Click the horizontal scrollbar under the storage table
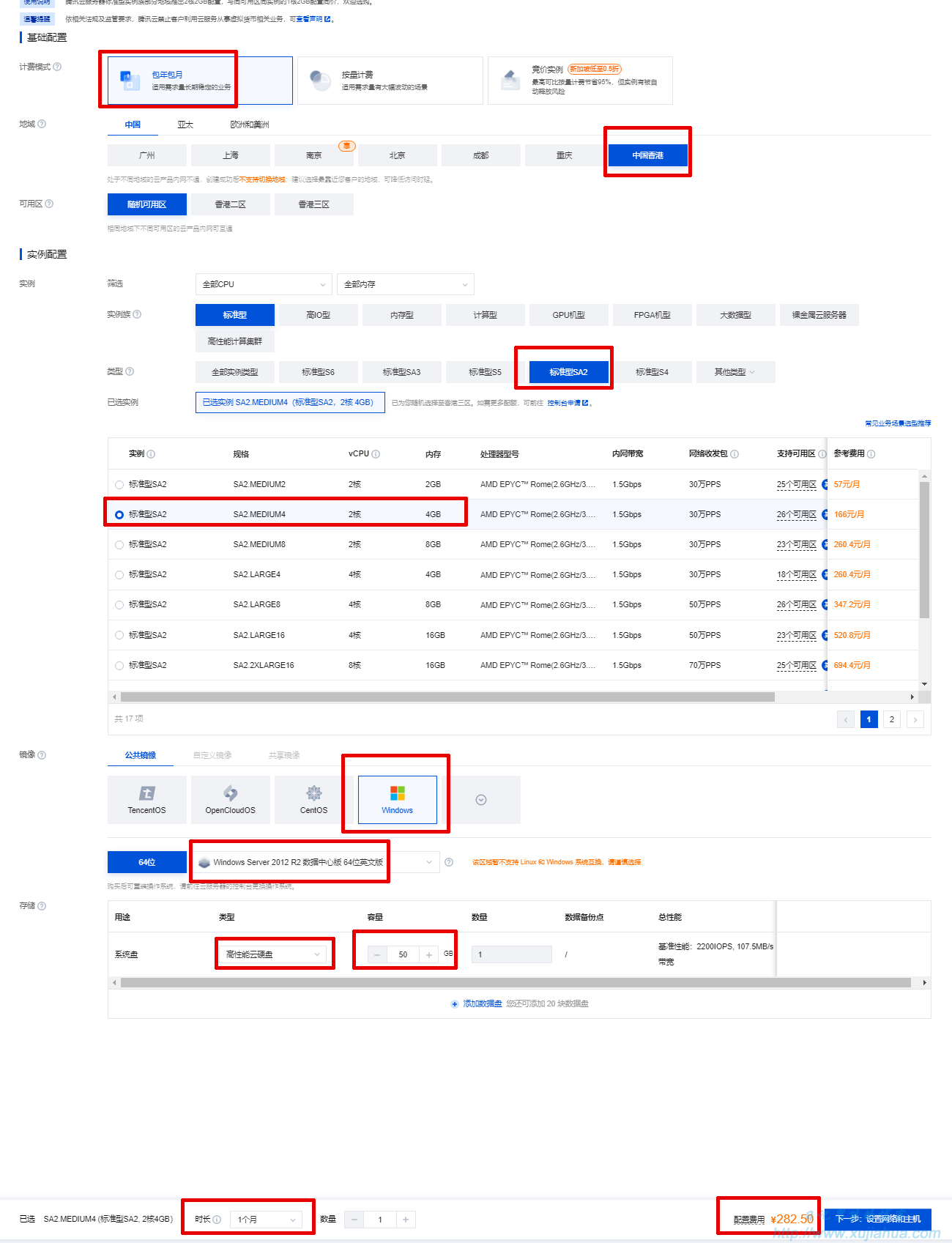Screen dimensions: 952x1243 click(x=516, y=983)
